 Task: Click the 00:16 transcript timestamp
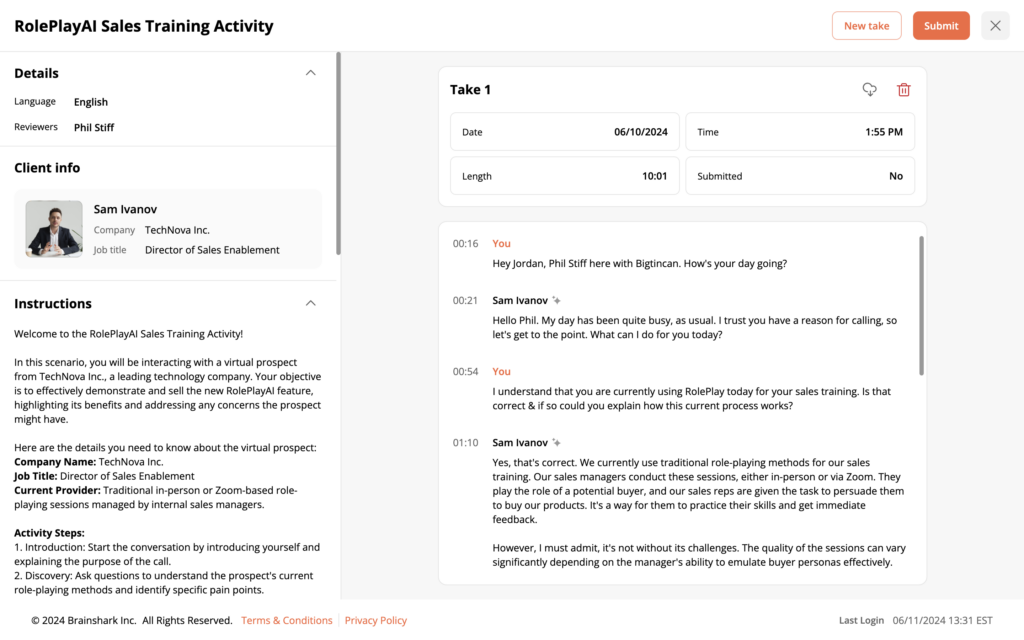[466, 244]
